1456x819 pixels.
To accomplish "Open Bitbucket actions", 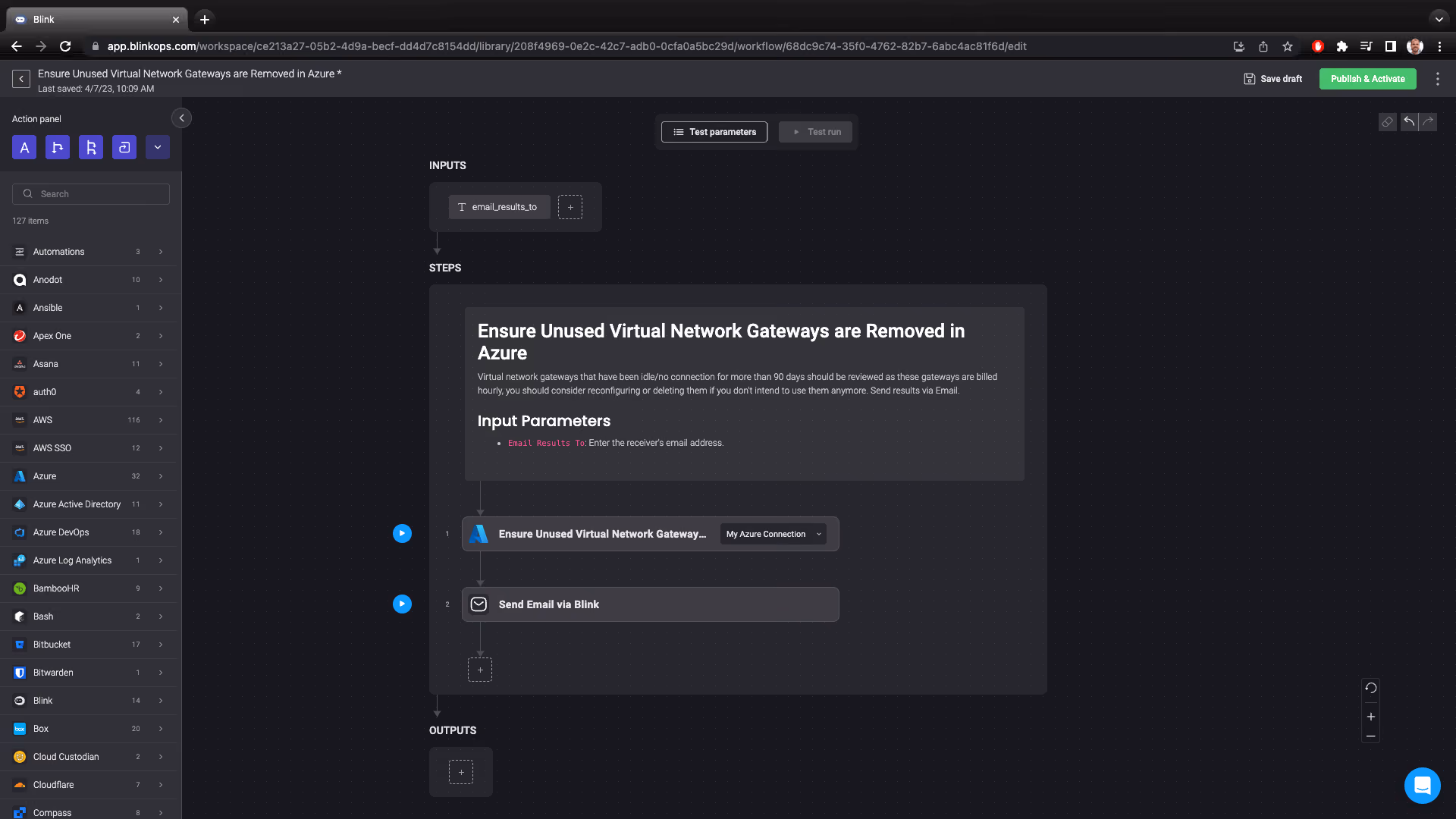I will (x=88, y=645).
